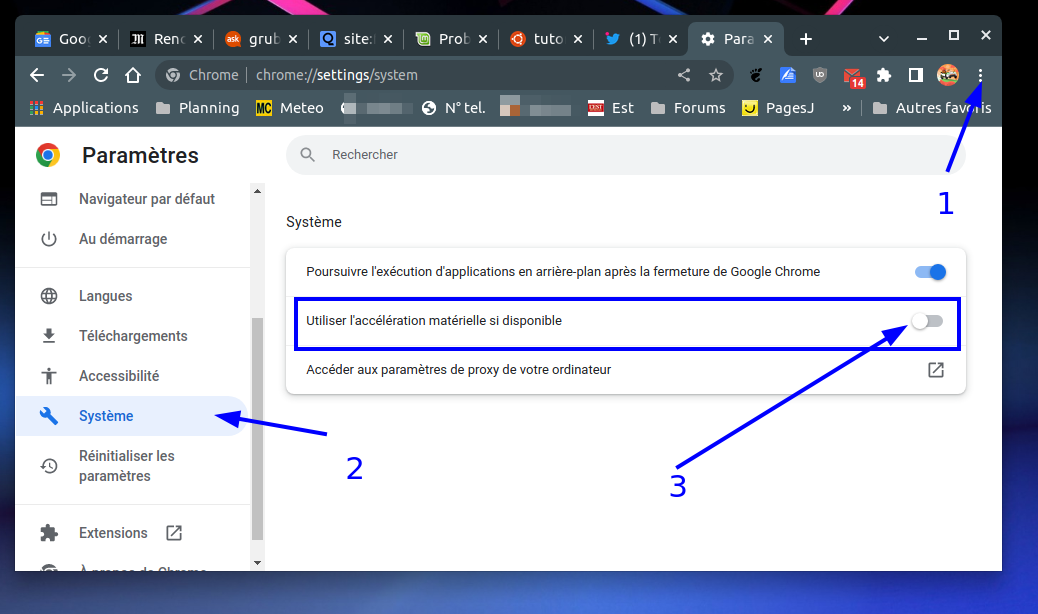Open Langues settings section
Viewport: 1038px width, 614px height.
pos(132,296)
